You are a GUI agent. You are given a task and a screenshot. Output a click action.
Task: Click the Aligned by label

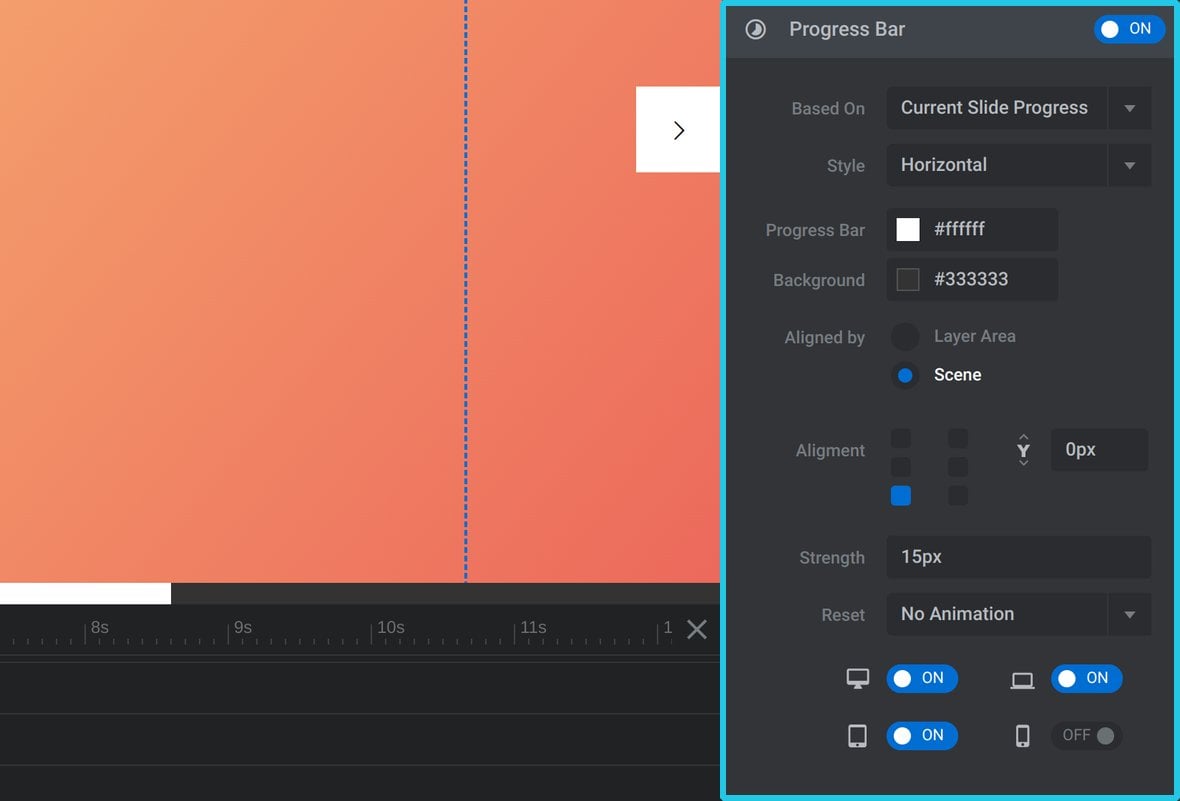[824, 337]
